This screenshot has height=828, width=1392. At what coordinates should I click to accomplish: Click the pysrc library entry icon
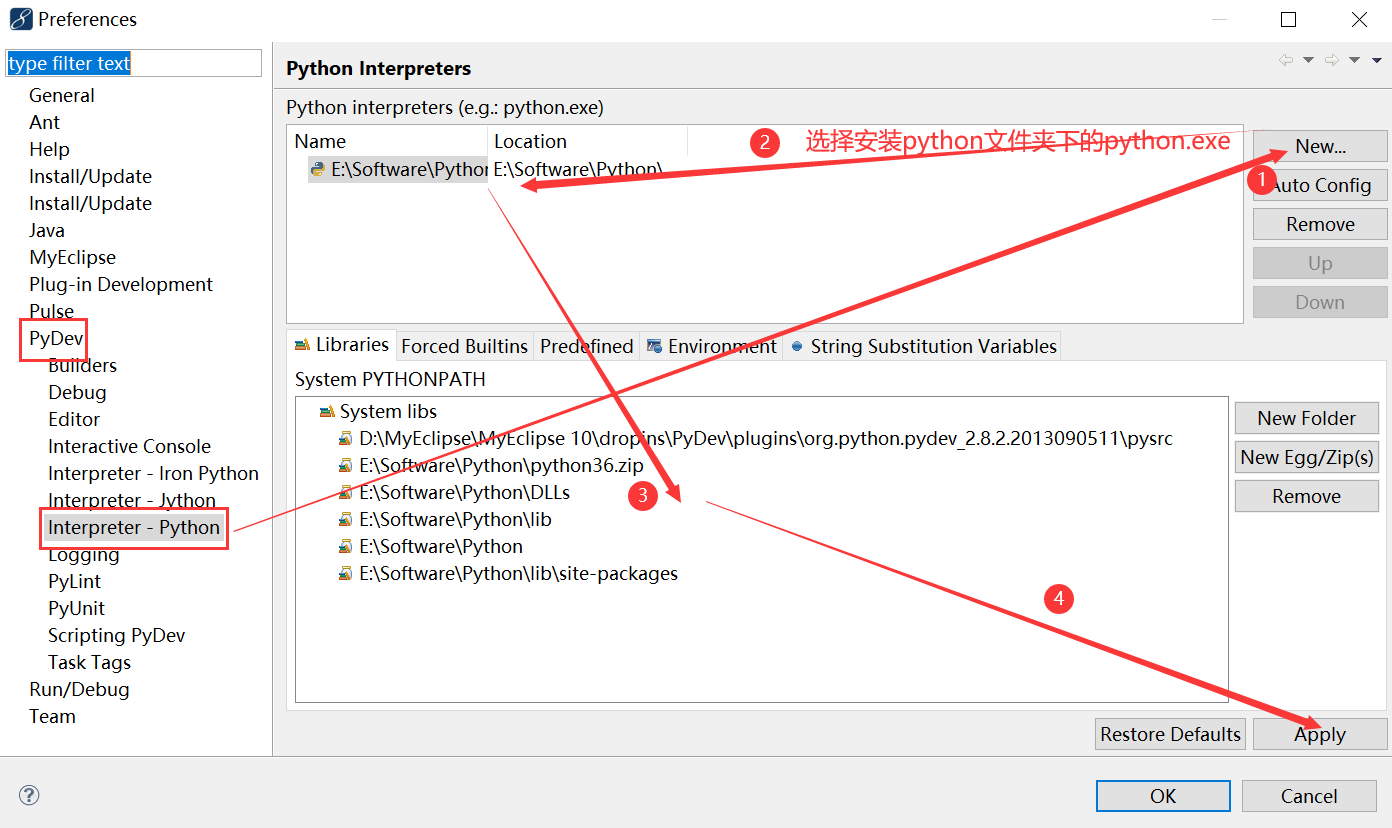click(x=345, y=438)
